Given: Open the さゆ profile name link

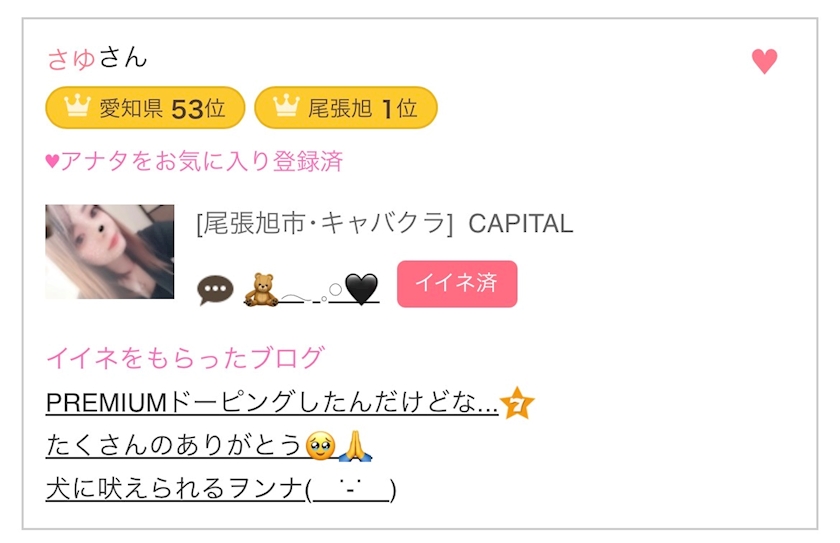Looking at the screenshot, I should pos(72,58).
